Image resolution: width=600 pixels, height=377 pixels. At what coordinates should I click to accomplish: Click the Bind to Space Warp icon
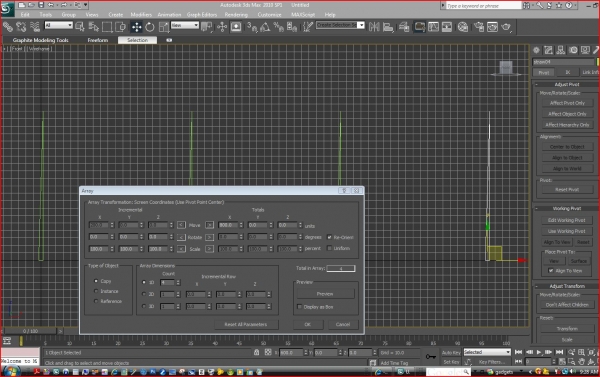point(35,27)
